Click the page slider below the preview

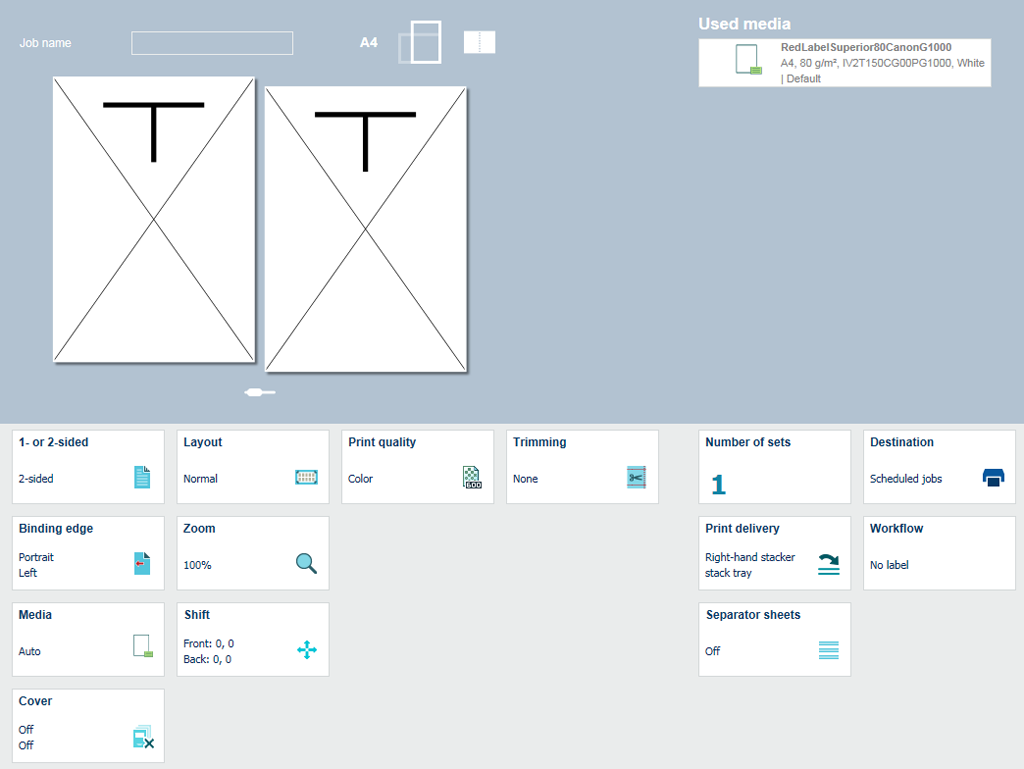(260, 392)
